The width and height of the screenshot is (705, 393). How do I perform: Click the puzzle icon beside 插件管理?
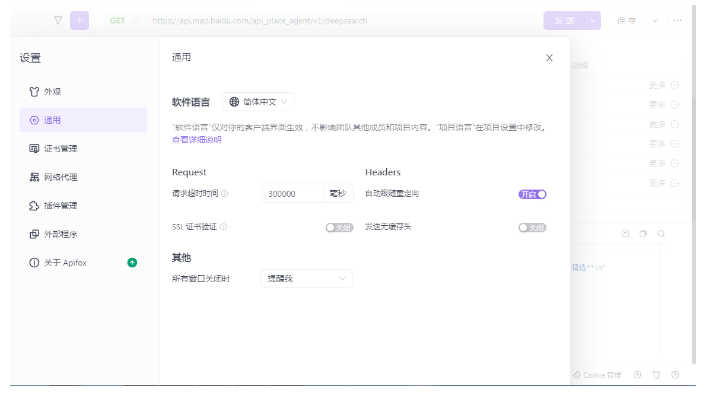pos(34,205)
